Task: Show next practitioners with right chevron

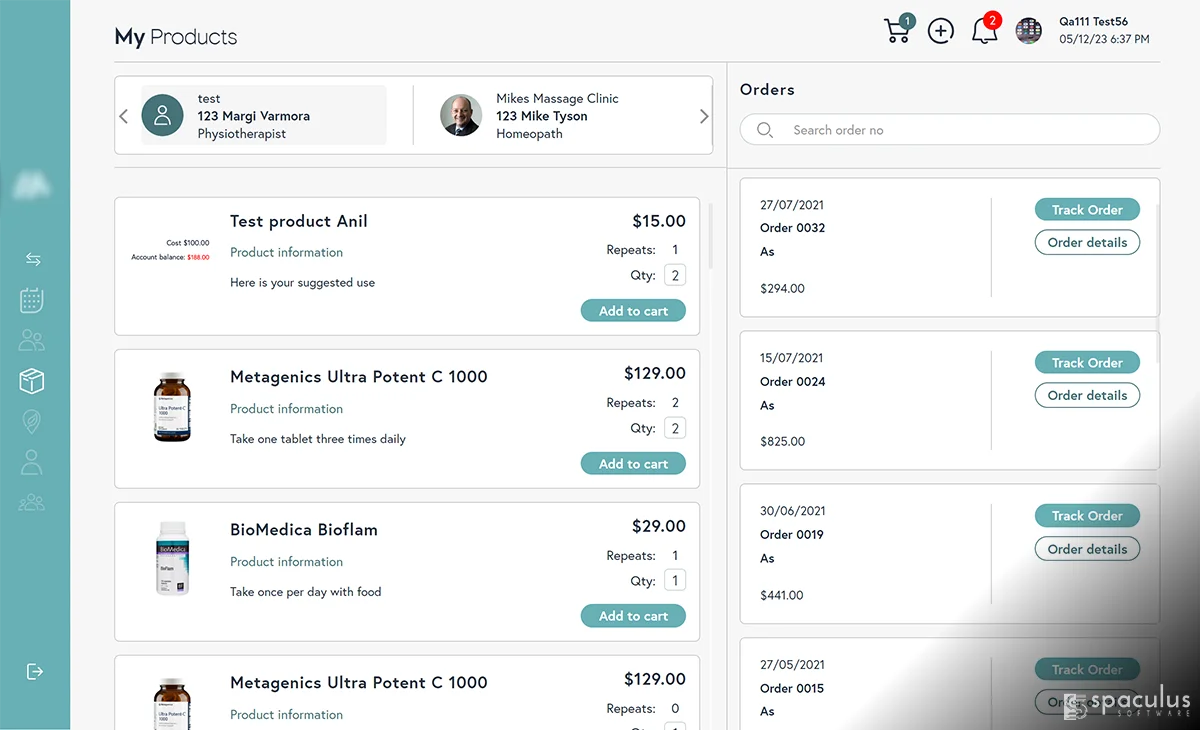Action: pyautogui.click(x=704, y=116)
